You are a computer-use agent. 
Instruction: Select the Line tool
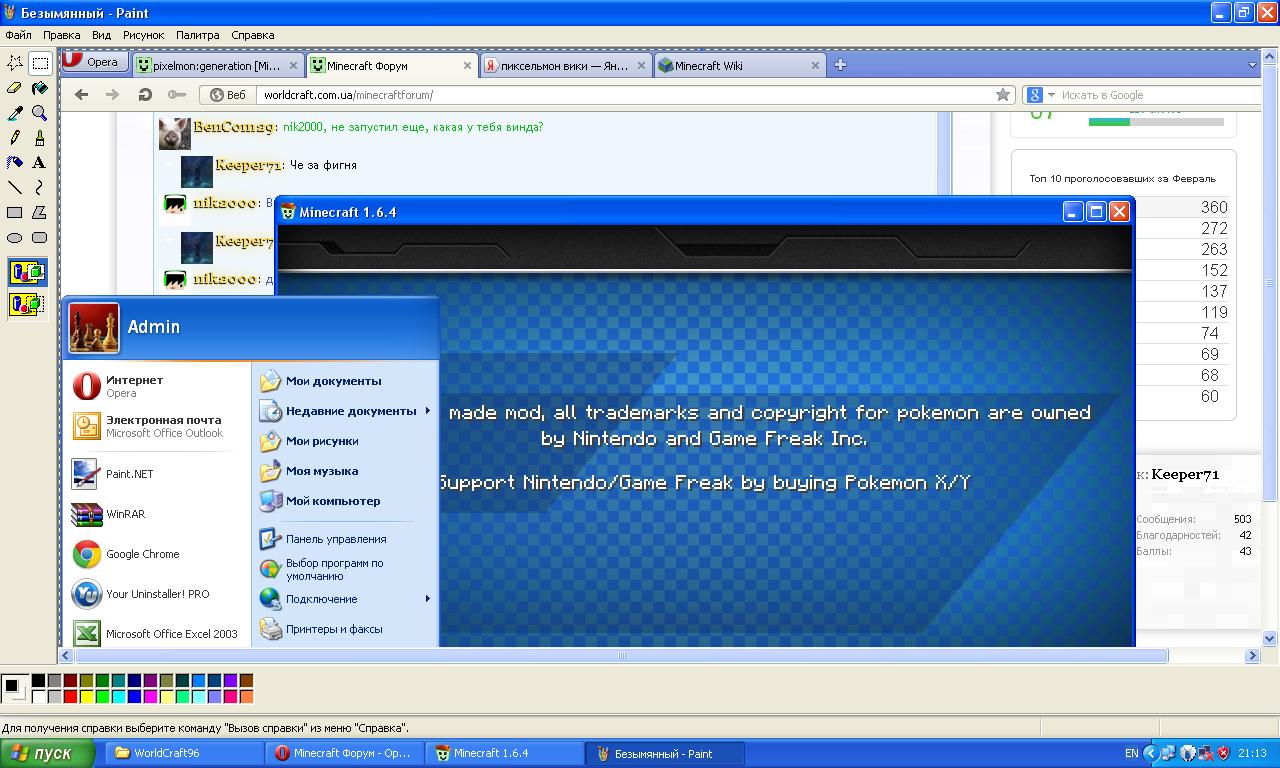point(15,187)
